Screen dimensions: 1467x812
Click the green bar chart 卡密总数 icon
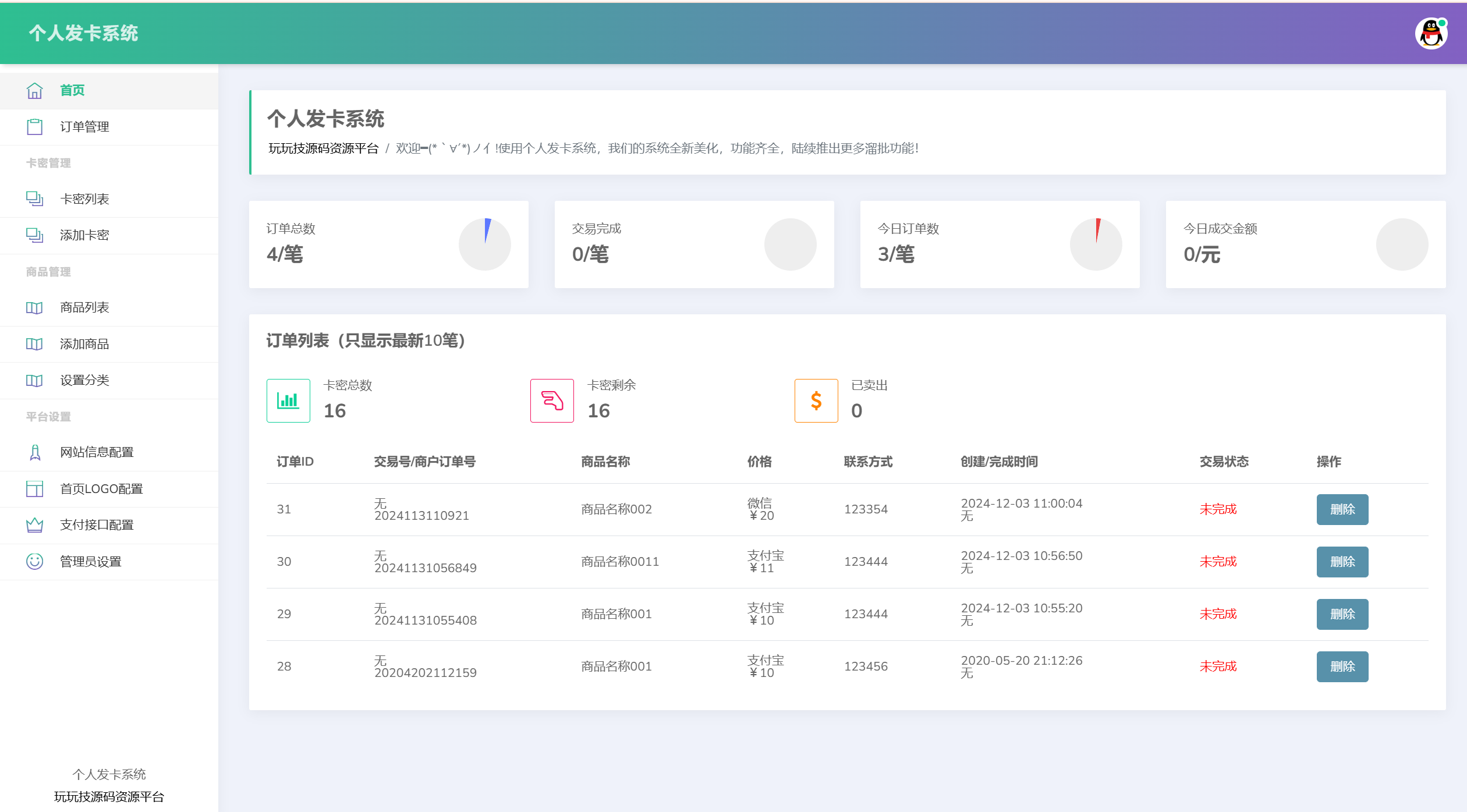288,400
